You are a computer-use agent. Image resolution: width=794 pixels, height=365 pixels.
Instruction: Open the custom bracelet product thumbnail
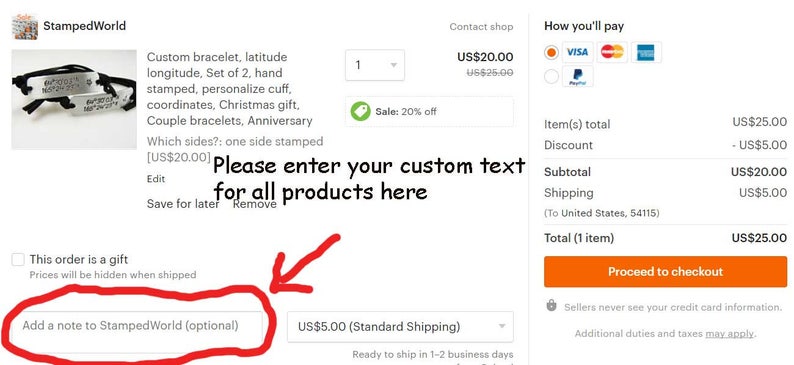pos(74,99)
